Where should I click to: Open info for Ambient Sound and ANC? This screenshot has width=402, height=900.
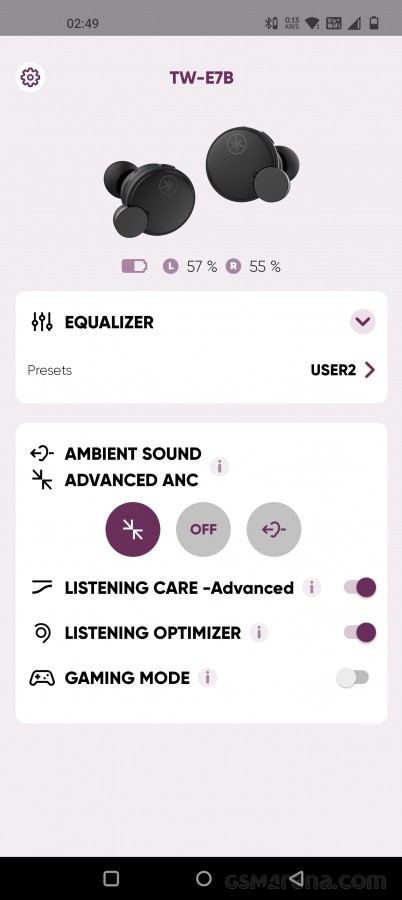click(x=219, y=467)
